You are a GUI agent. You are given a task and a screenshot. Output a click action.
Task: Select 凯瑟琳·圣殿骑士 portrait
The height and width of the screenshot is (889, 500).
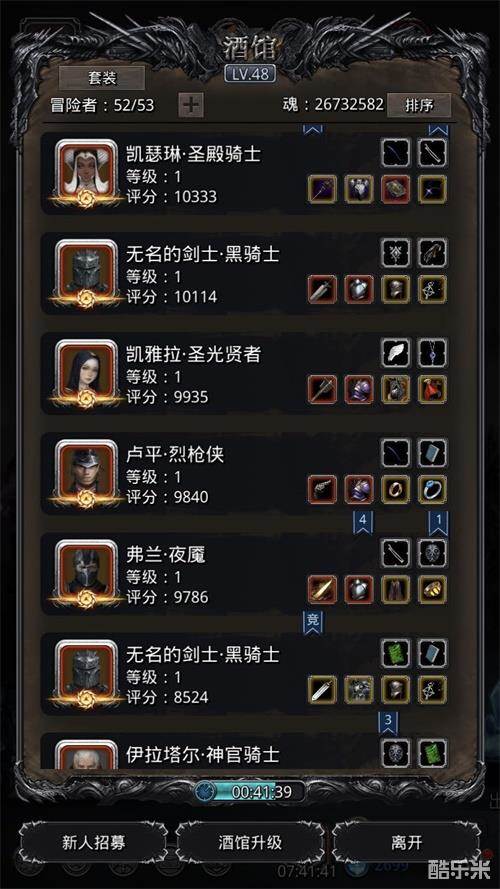tap(86, 171)
